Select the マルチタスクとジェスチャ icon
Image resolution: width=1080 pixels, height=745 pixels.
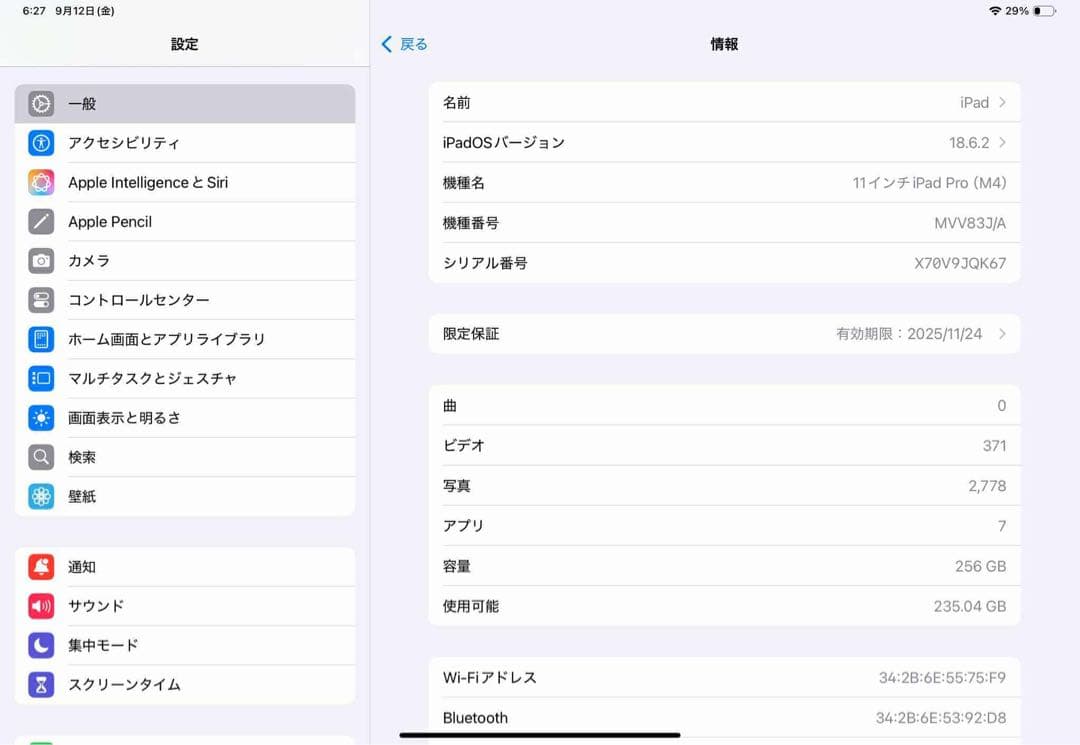(40, 378)
